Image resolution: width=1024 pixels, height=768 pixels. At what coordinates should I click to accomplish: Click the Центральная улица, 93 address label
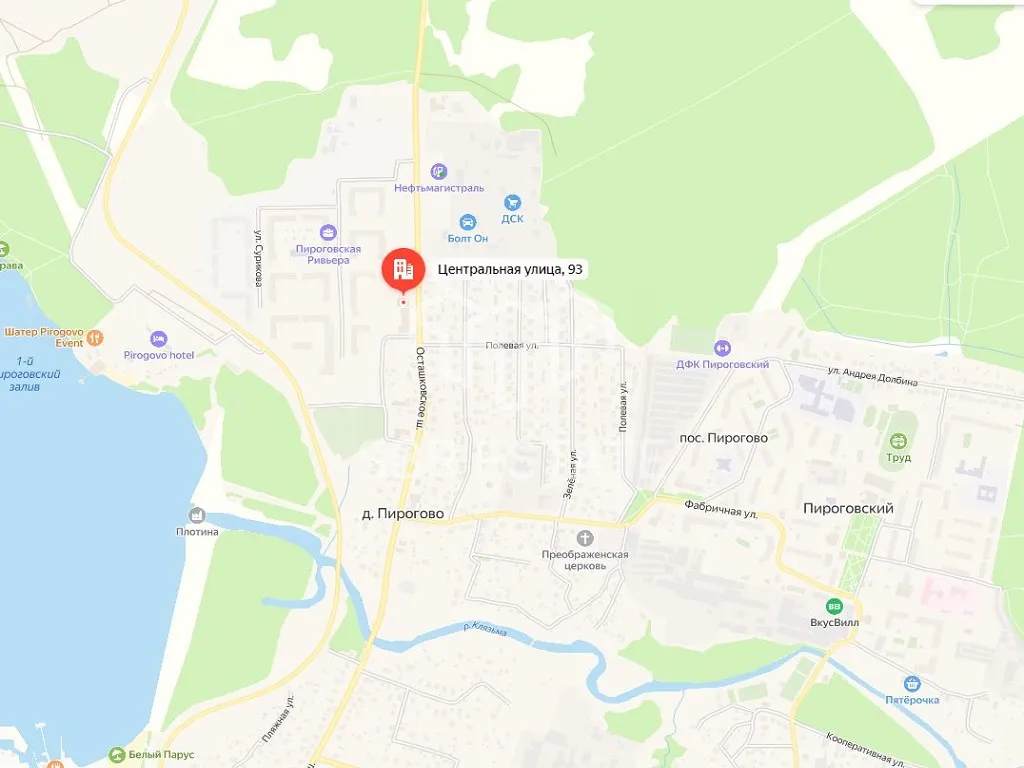click(x=510, y=269)
